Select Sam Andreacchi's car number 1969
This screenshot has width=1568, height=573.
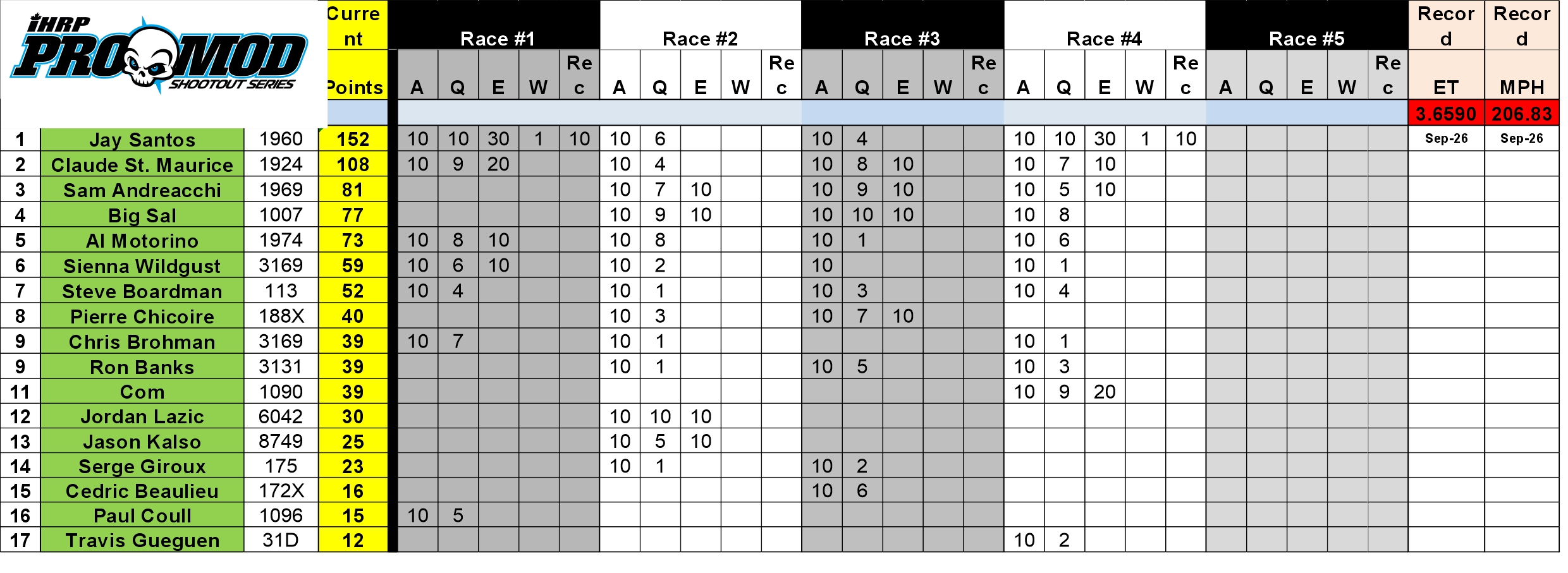[281, 190]
